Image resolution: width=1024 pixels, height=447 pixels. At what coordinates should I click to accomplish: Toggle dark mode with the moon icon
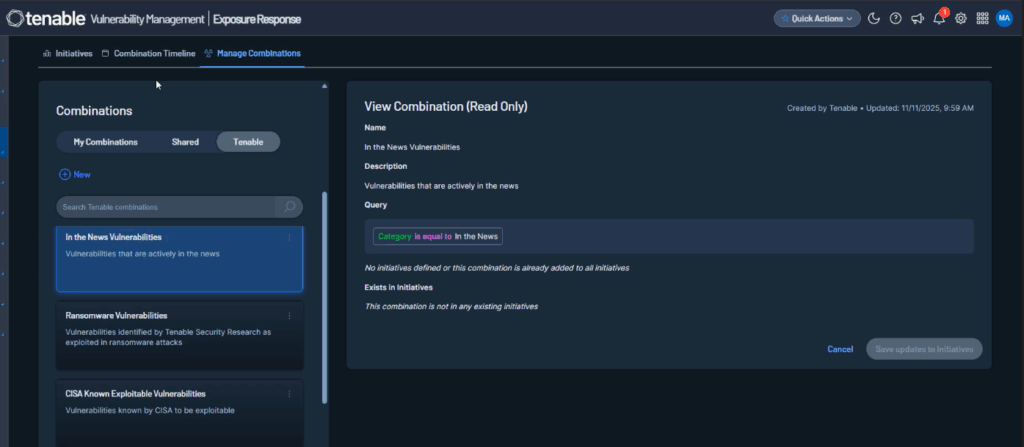click(874, 18)
